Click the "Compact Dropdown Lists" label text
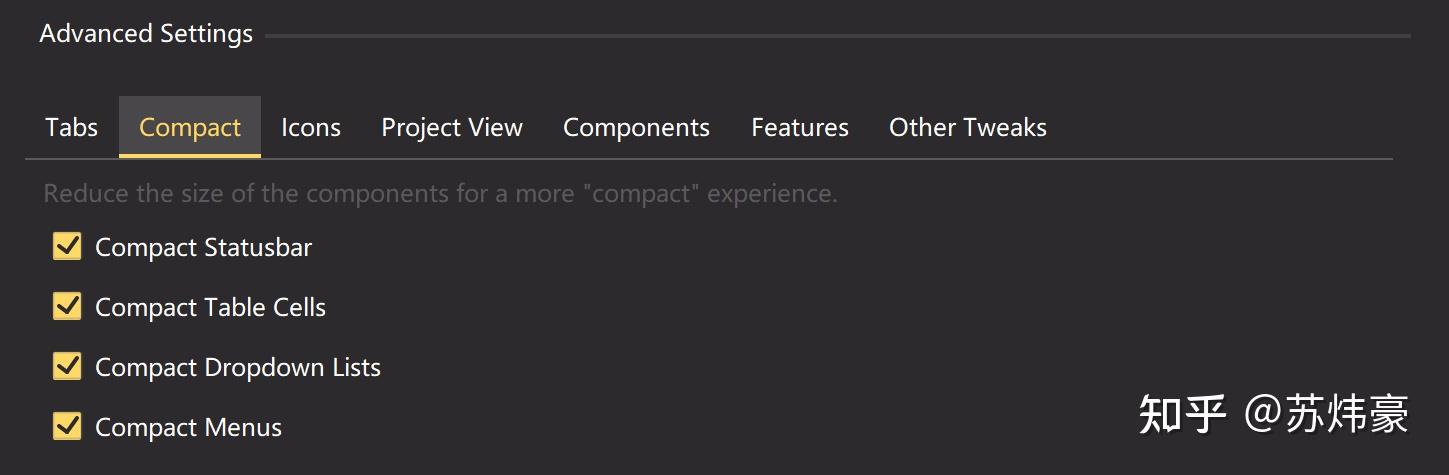Image resolution: width=1449 pixels, height=475 pixels. coord(238,368)
